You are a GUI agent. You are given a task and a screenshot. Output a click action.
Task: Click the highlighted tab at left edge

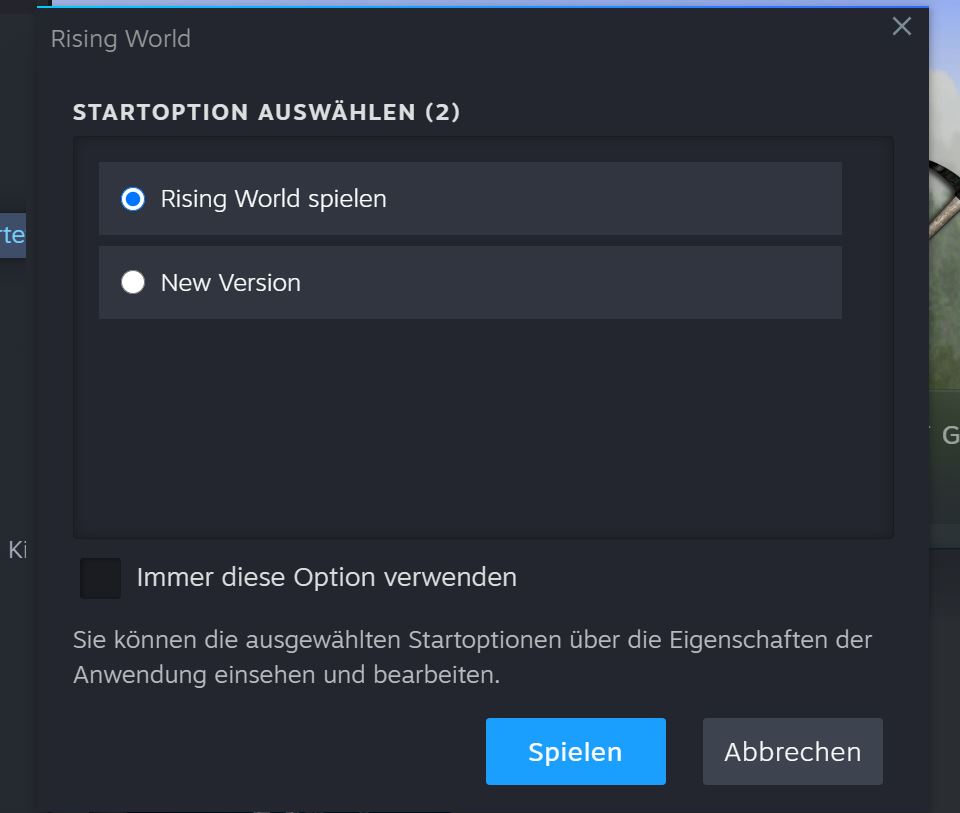[x=12, y=236]
